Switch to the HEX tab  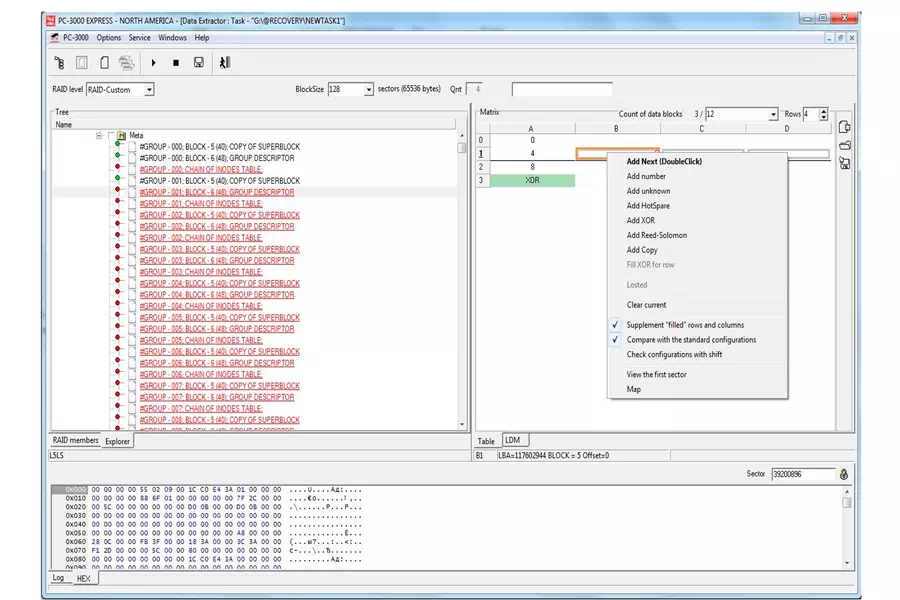point(84,579)
